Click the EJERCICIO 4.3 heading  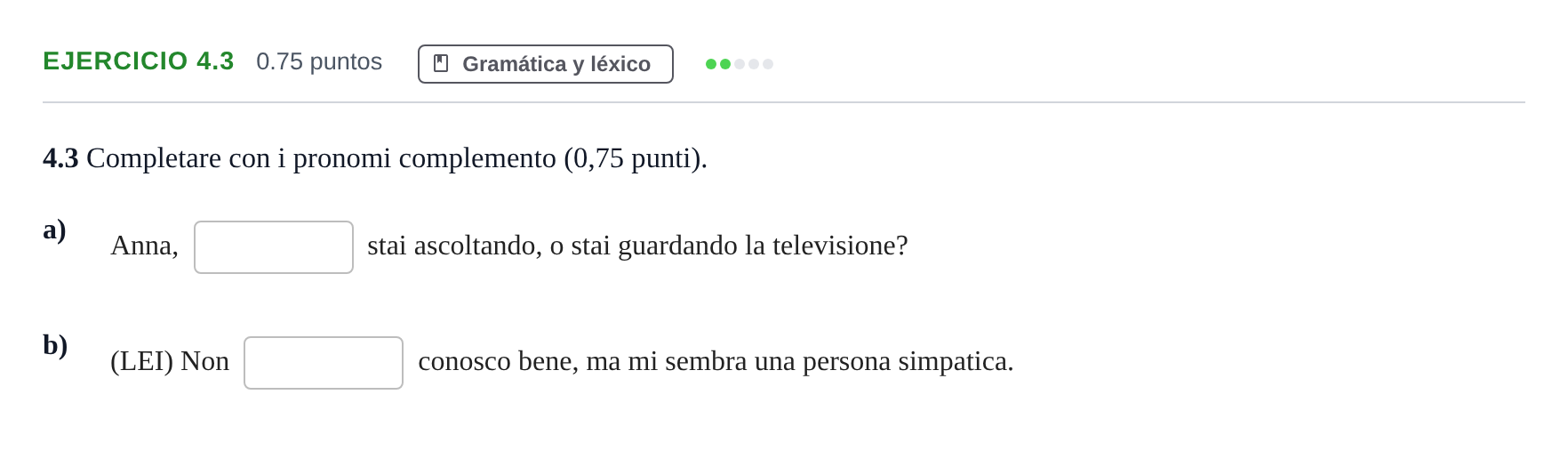point(139,61)
